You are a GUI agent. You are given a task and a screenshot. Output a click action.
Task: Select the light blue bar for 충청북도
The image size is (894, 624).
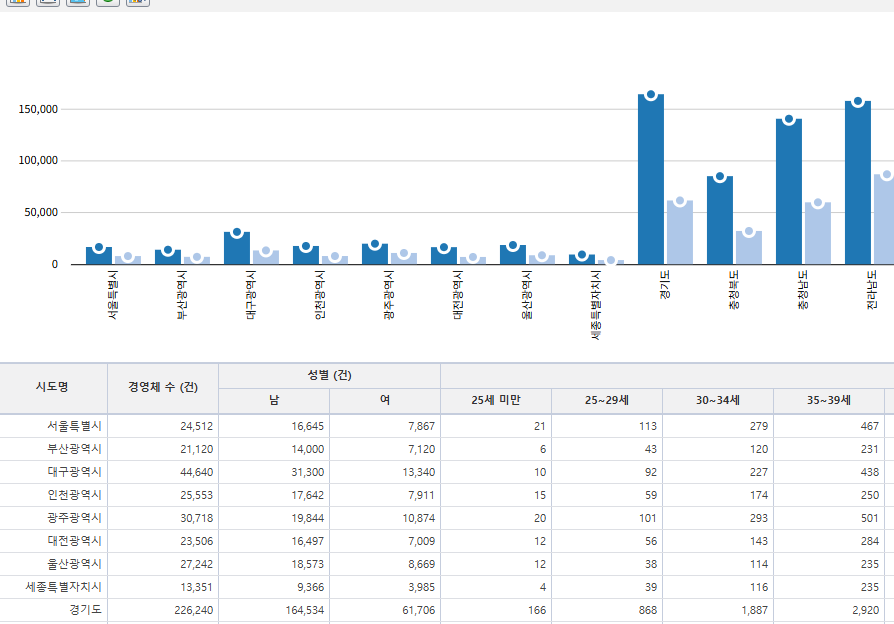749,248
